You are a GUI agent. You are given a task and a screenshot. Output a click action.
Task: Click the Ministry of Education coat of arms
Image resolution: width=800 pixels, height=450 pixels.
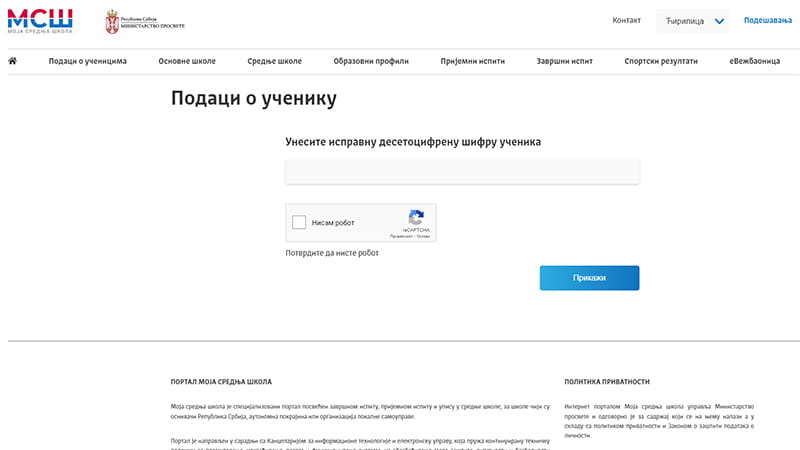[x=111, y=22]
